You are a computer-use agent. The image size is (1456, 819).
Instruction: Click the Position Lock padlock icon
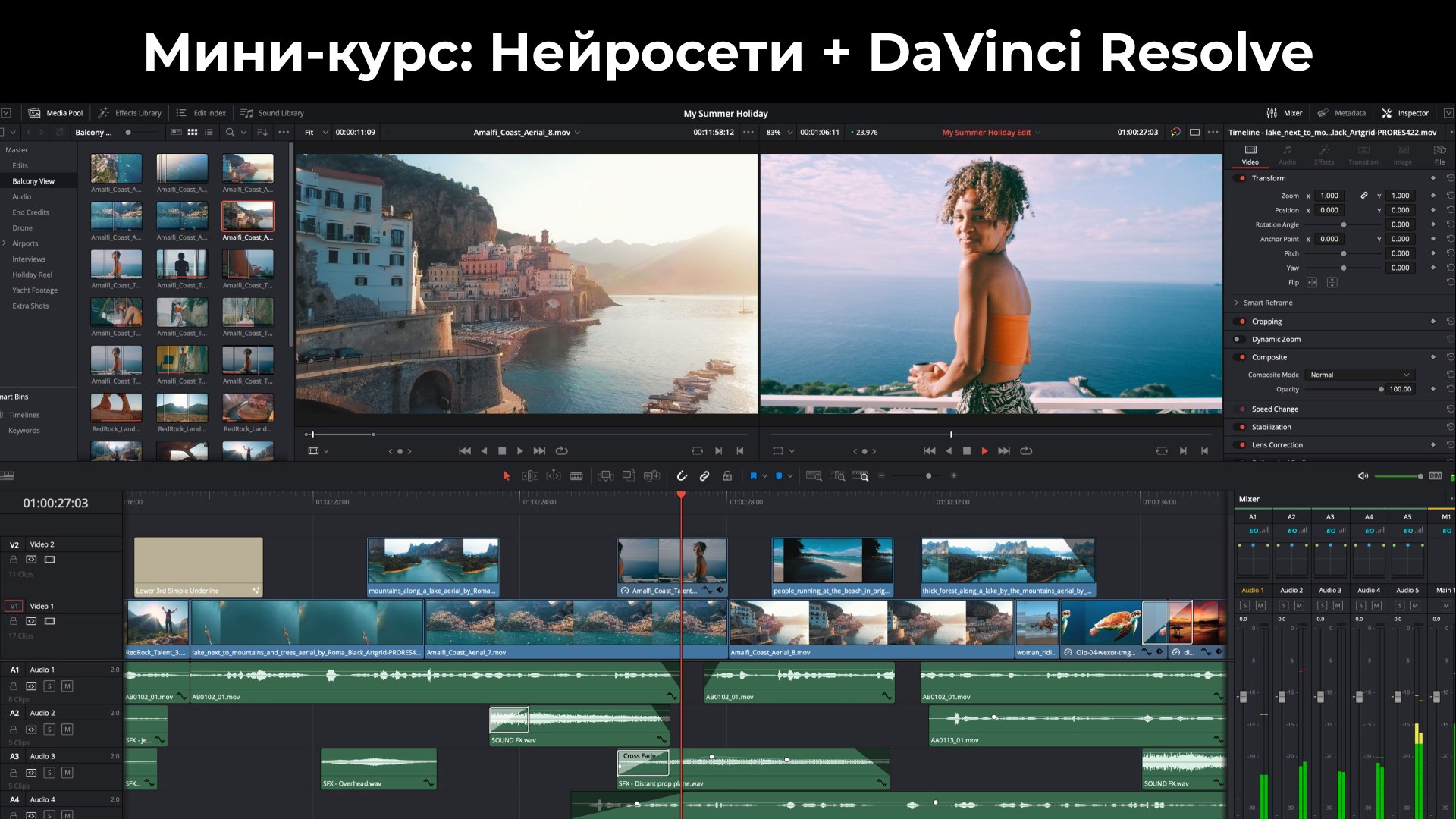click(727, 476)
